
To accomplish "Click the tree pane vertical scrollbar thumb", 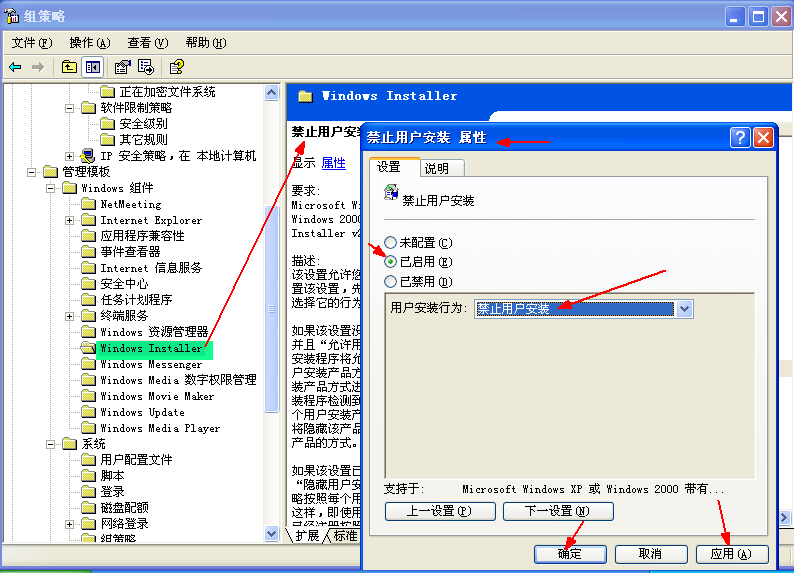I will (271, 309).
